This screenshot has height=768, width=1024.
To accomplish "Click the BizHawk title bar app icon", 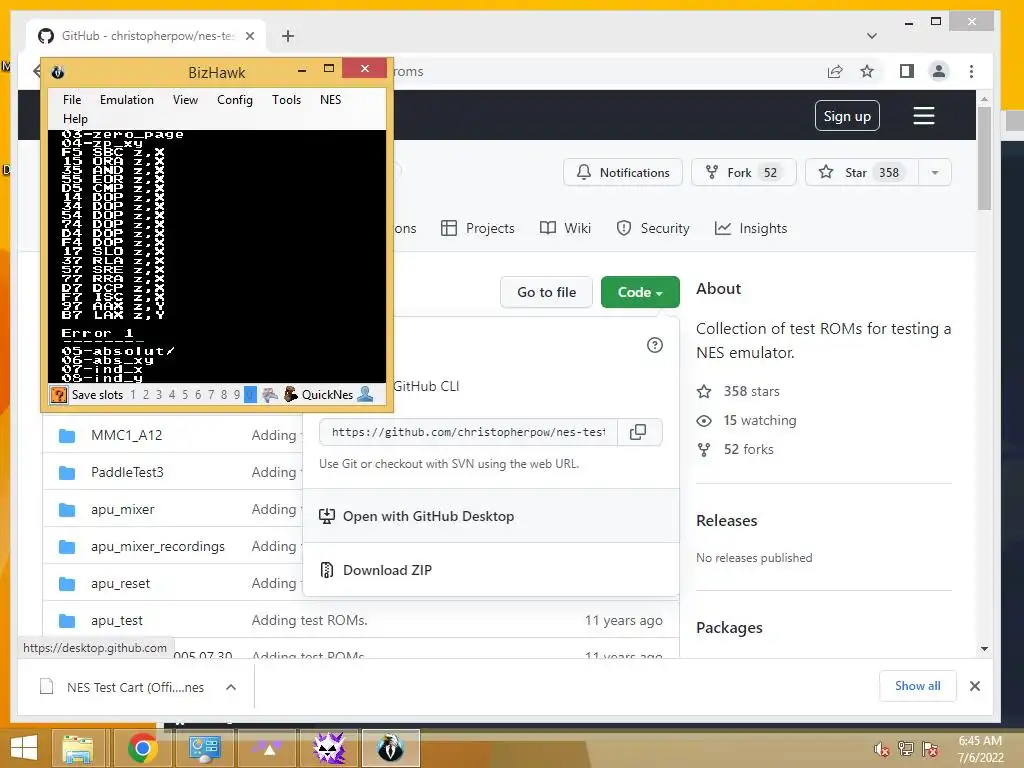I will pos(57,72).
